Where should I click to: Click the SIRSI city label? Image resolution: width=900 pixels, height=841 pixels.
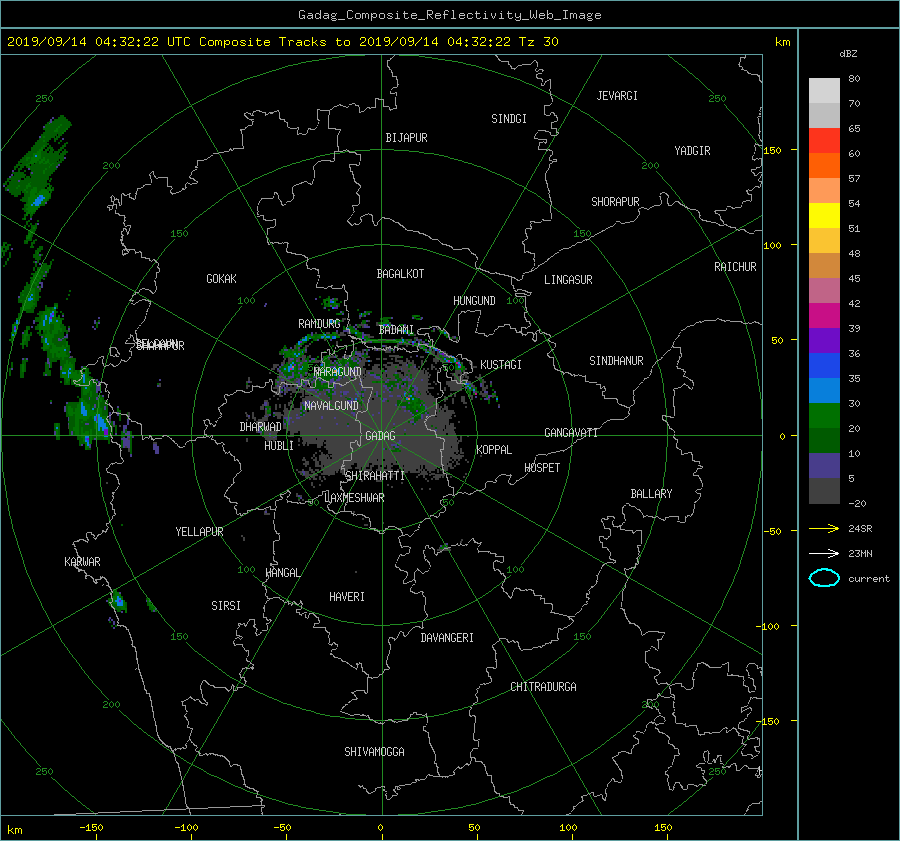226,606
